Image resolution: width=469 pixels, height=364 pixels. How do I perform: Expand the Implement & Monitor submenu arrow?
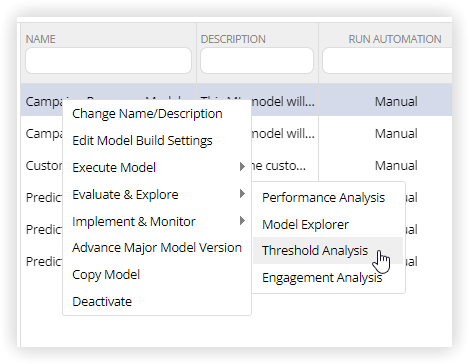(x=242, y=221)
